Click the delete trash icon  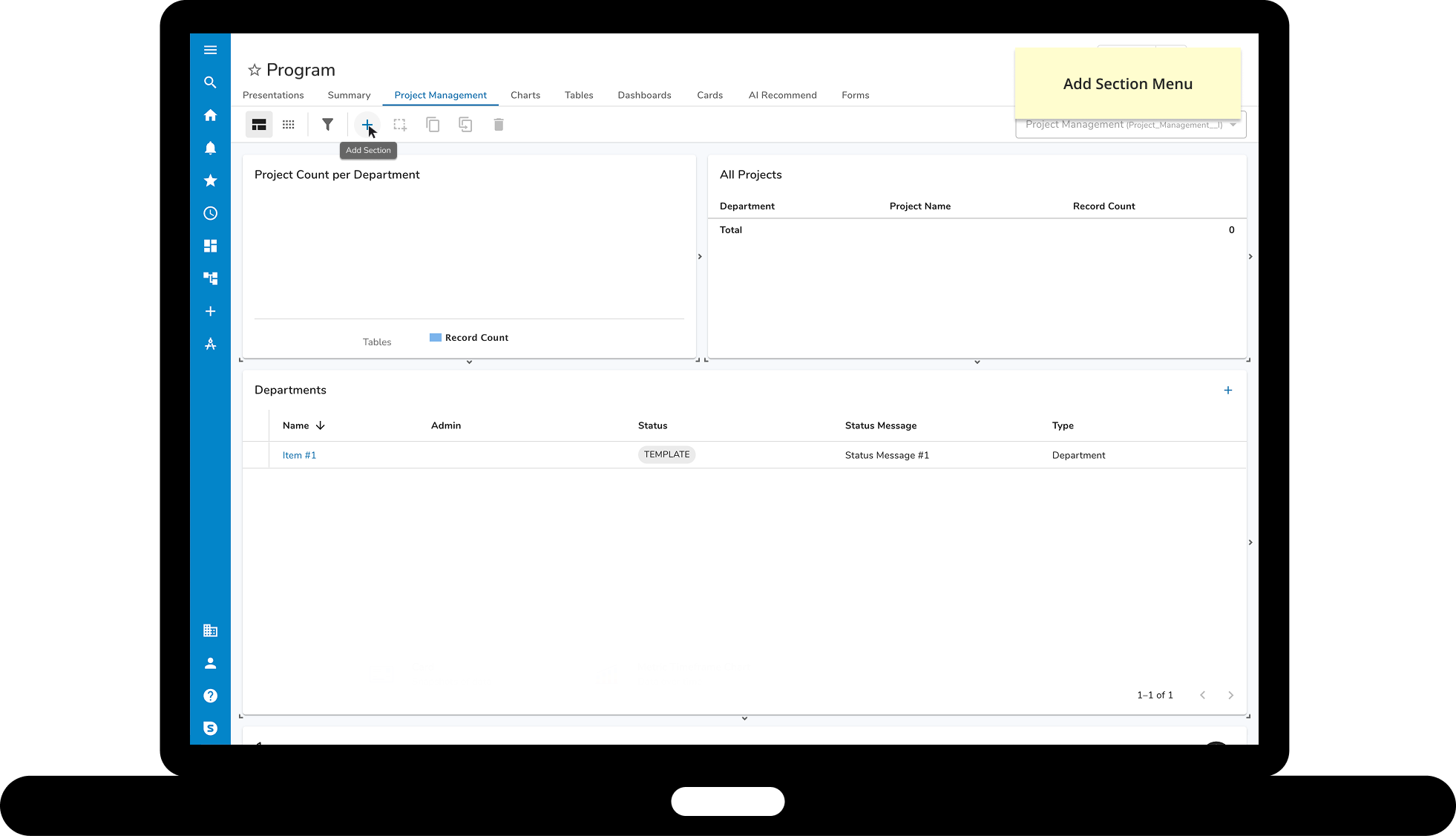pyautogui.click(x=499, y=125)
